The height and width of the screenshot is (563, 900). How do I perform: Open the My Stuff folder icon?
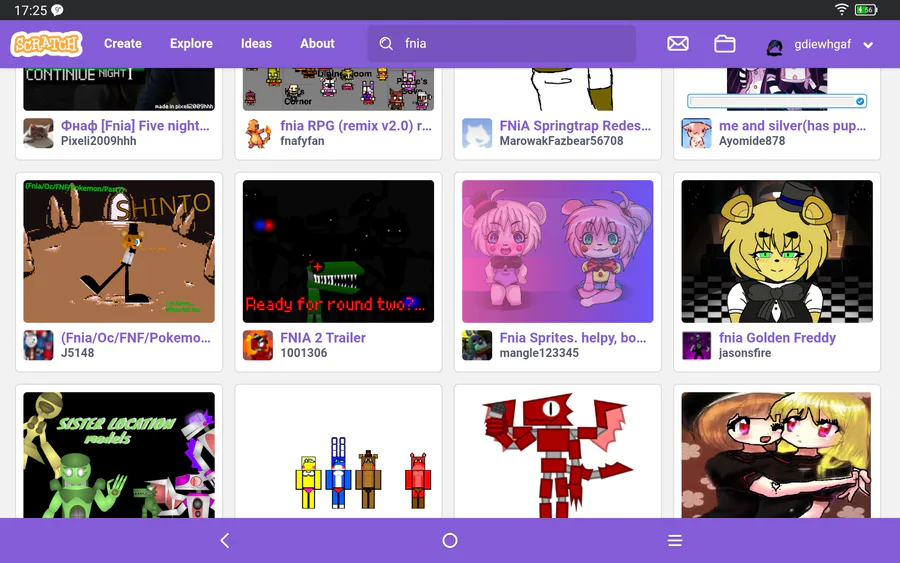(724, 44)
